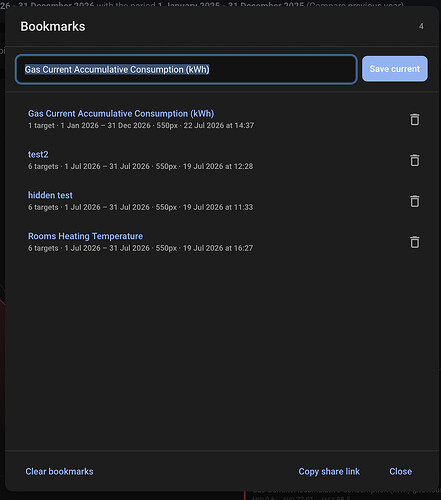Image resolution: width=441 pixels, height=500 pixels.
Task: Click the bookmark count number 4
Action: coord(421,26)
